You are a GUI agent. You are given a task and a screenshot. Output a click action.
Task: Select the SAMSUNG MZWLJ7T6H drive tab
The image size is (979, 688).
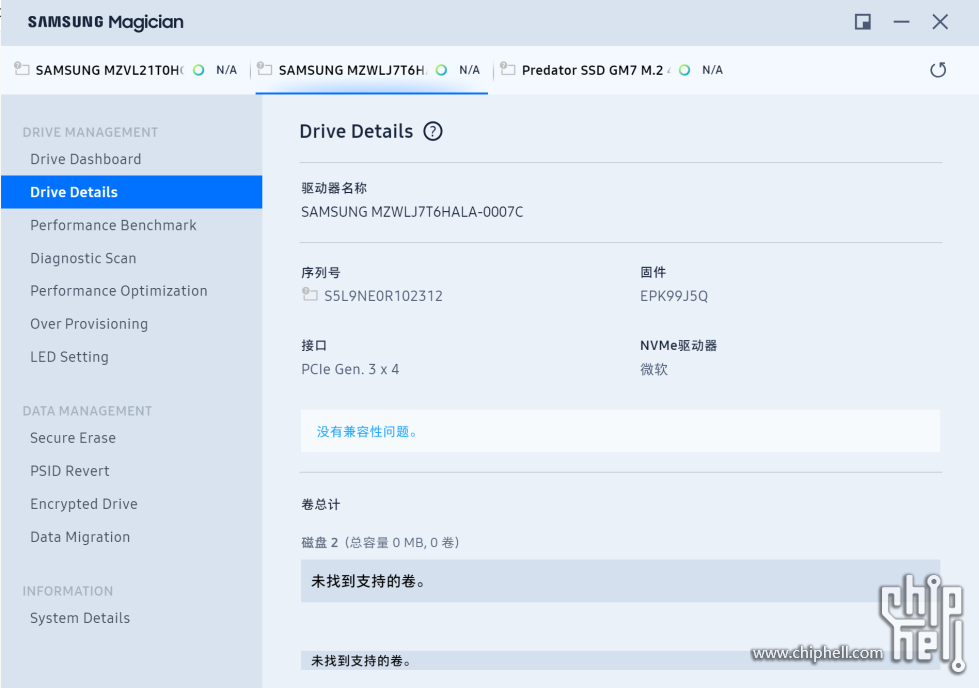[x=371, y=70]
